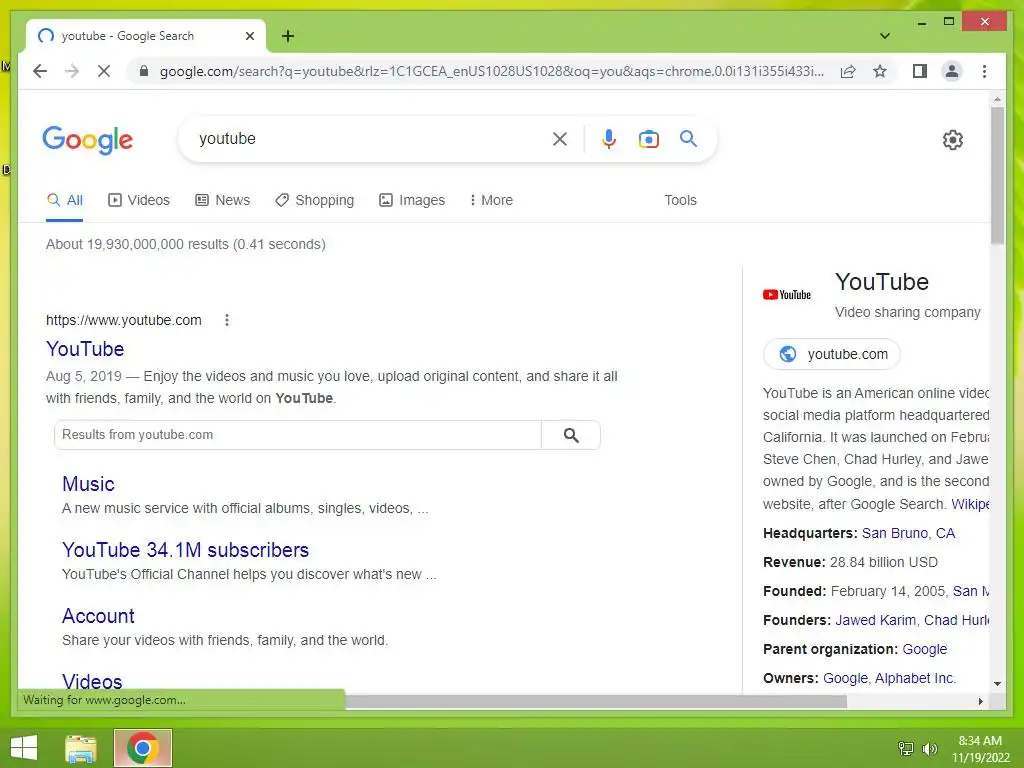1024x768 pixels.
Task: Open the San Bruno, CA headquarters link
Action: coord(908,533)
